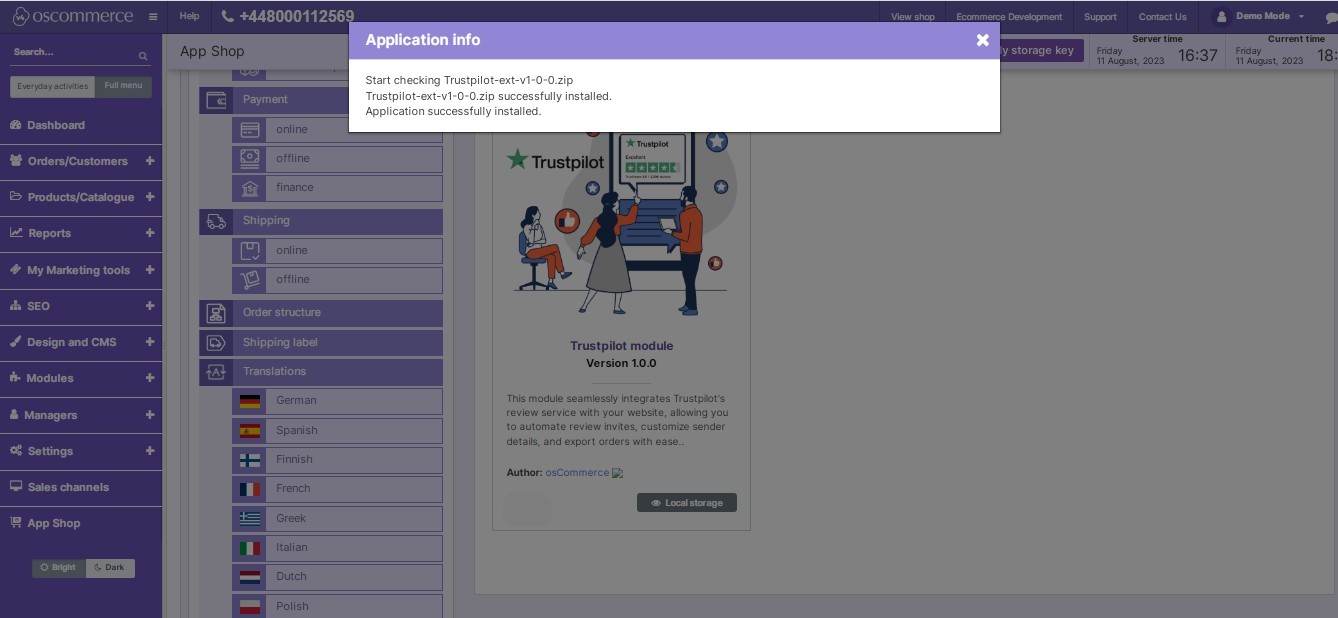Click the App Shop cart icon in the sidebar

coord(16,523)
